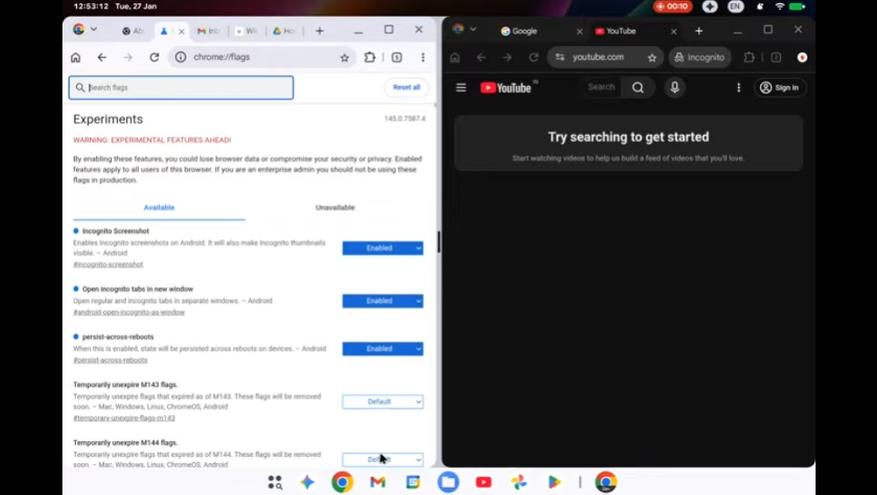Click the Reset all button
877x495 pixels.
click(x=406, y=87)
